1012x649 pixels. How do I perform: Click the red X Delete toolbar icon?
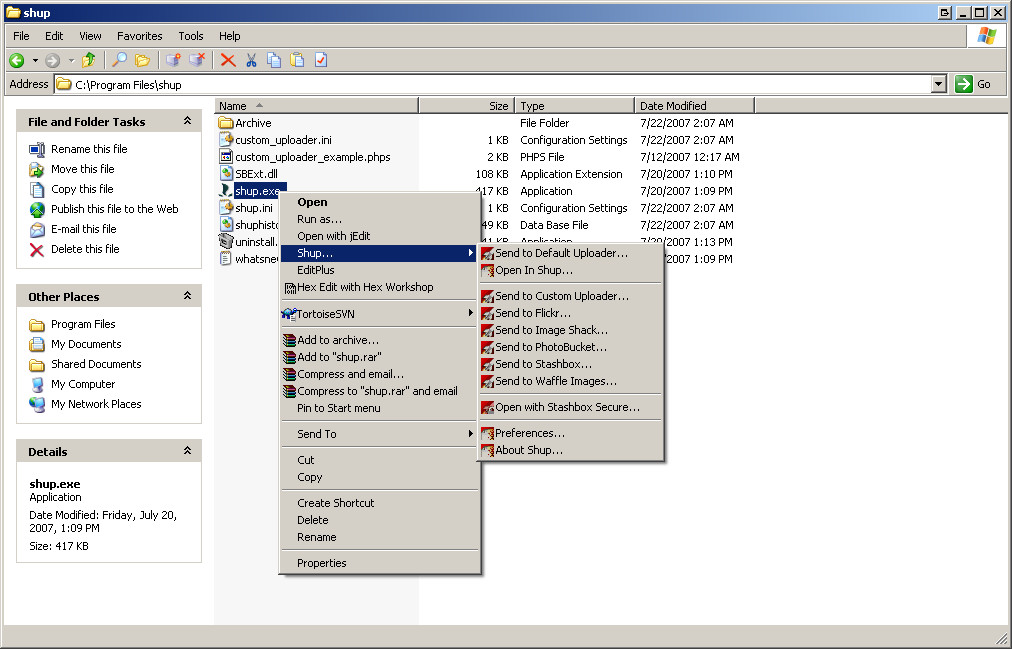228,60
